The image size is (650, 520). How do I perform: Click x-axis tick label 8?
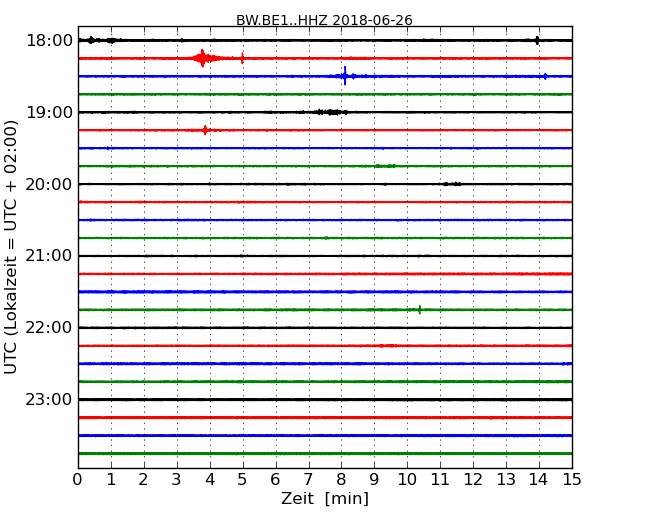[x=341, y=480]
